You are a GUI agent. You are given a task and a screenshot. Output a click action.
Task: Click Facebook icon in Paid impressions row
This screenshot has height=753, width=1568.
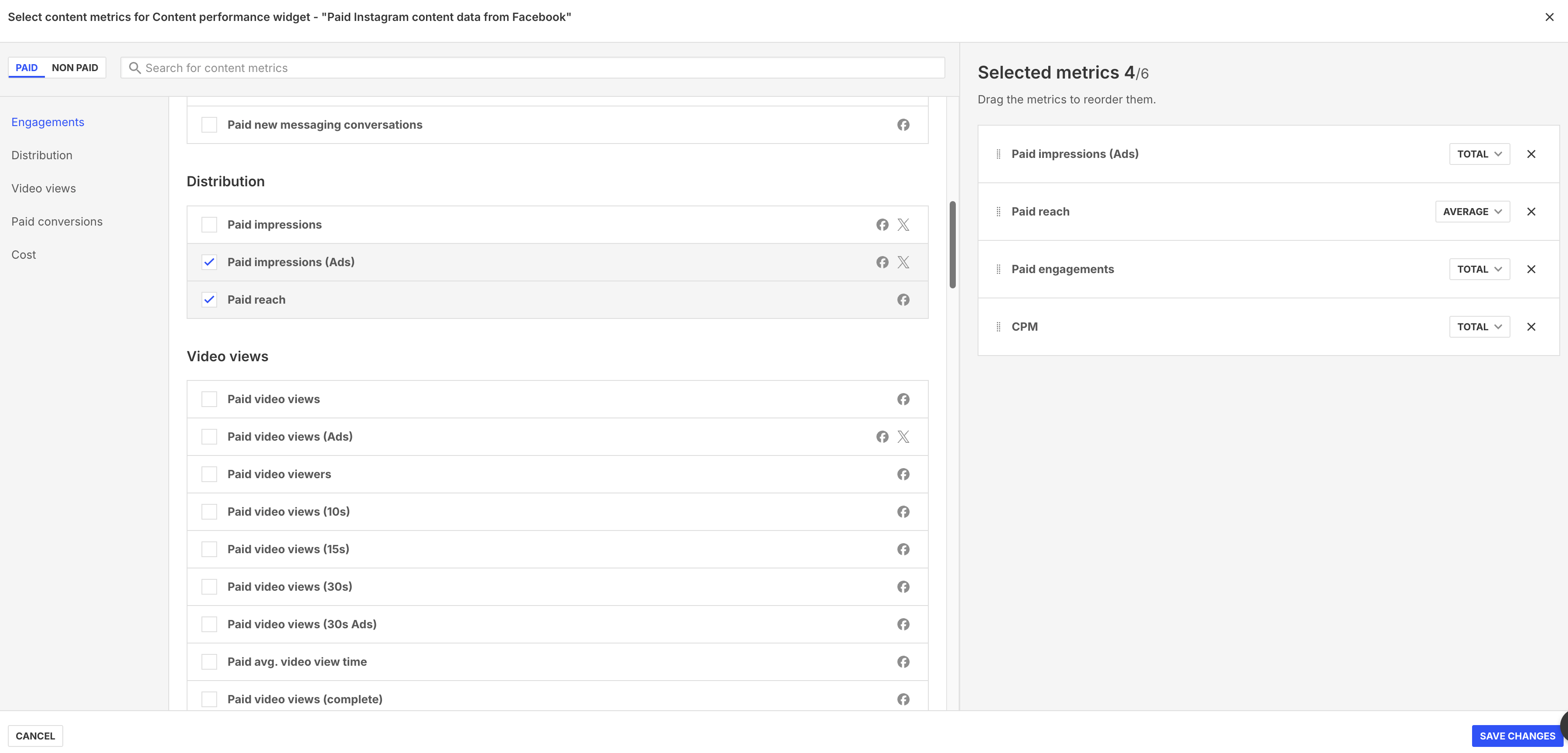[x=882, y=225]
